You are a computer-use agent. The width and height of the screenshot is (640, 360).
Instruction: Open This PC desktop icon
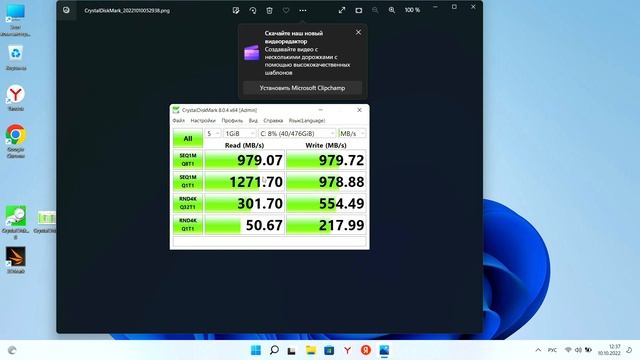16,20
